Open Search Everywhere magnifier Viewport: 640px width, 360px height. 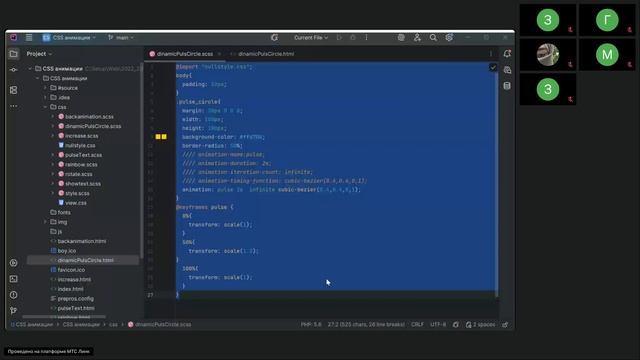[433, 38]
